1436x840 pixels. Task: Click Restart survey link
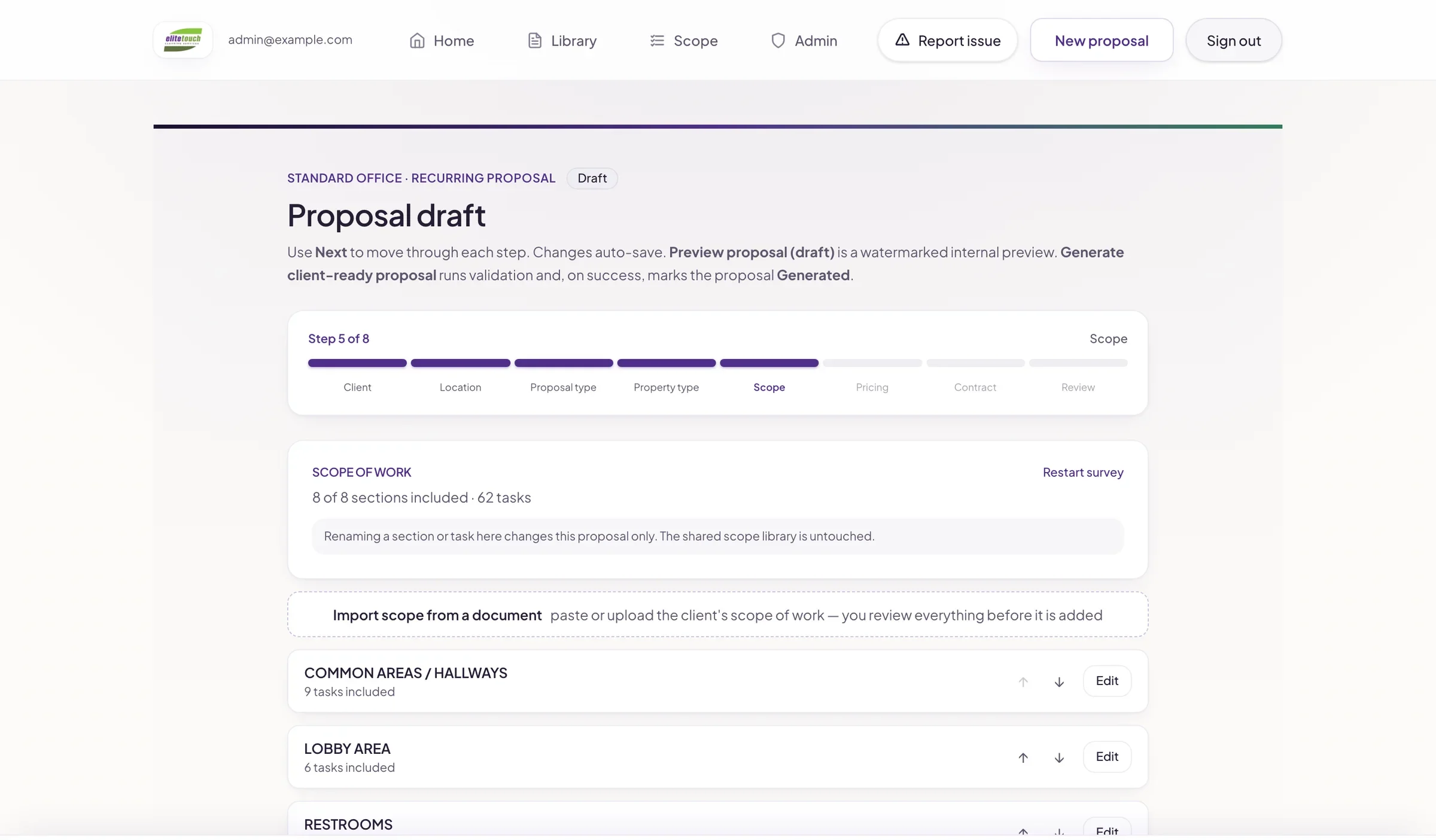coord(1083,472)
